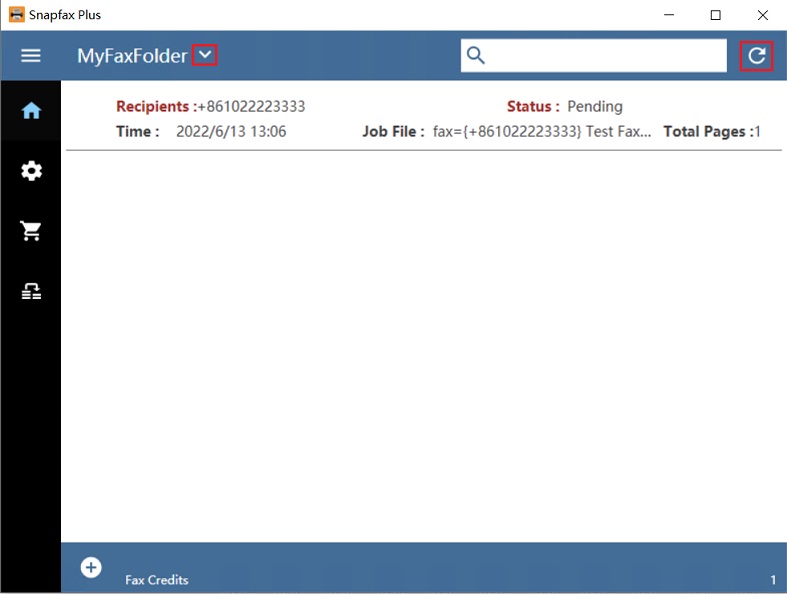Click the fax credits count at bottom right
Image resolution: width=787 pixels, height=594 pixels.
(772, 580)
